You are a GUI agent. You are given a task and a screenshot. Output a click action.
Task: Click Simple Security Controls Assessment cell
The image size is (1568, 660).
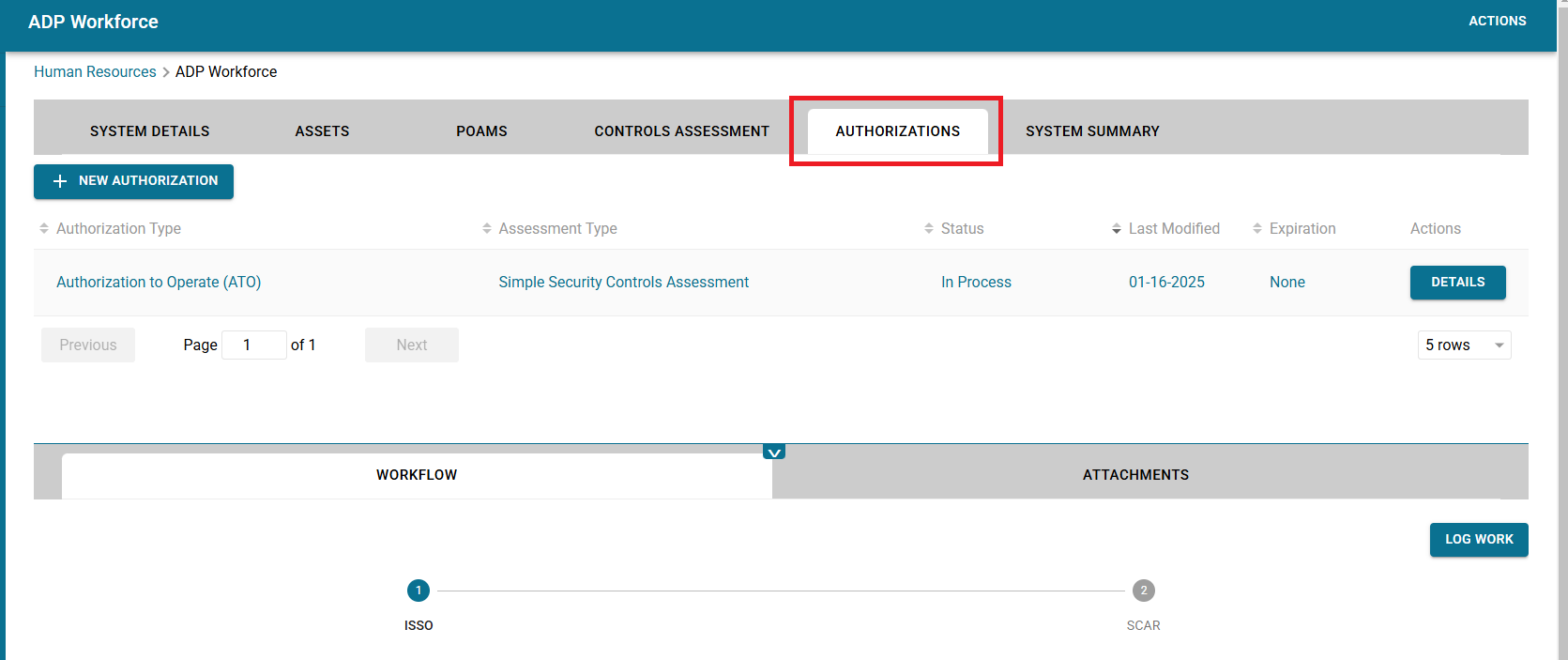pos(623,282)
